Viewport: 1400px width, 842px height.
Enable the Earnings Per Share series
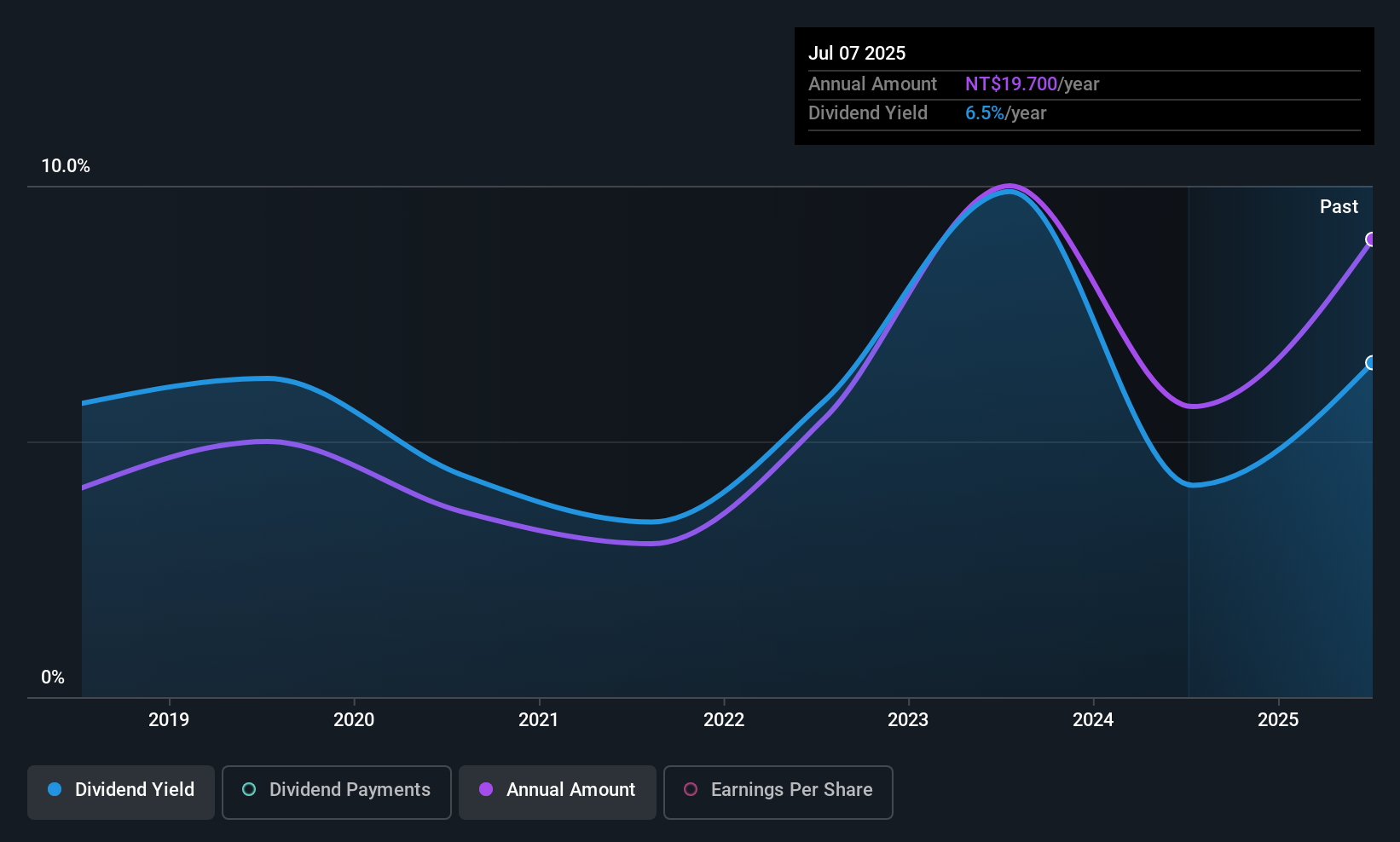pyautogui.click(x=778, y=793)
